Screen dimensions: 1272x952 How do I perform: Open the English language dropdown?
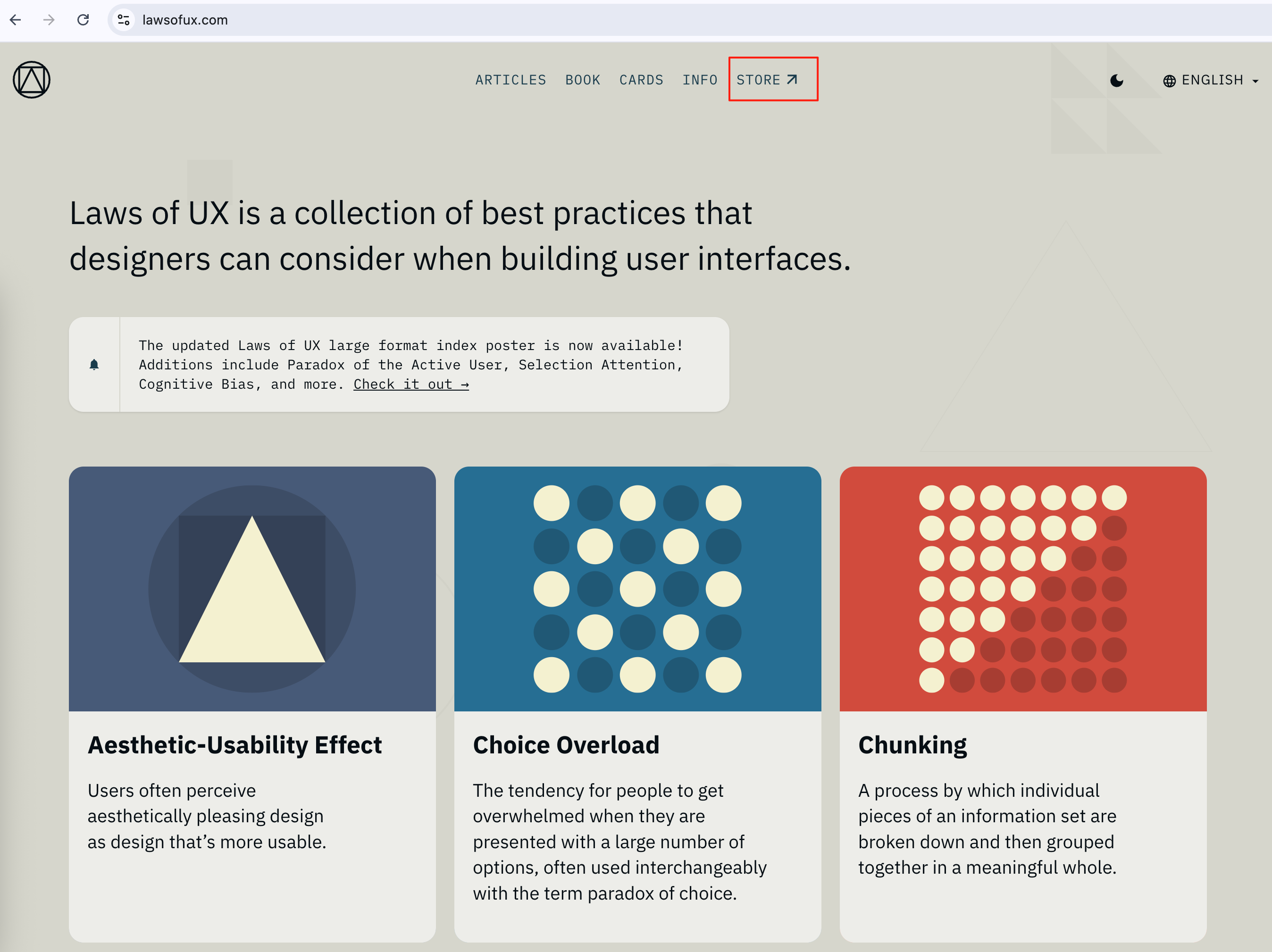tap(1211, 81)
